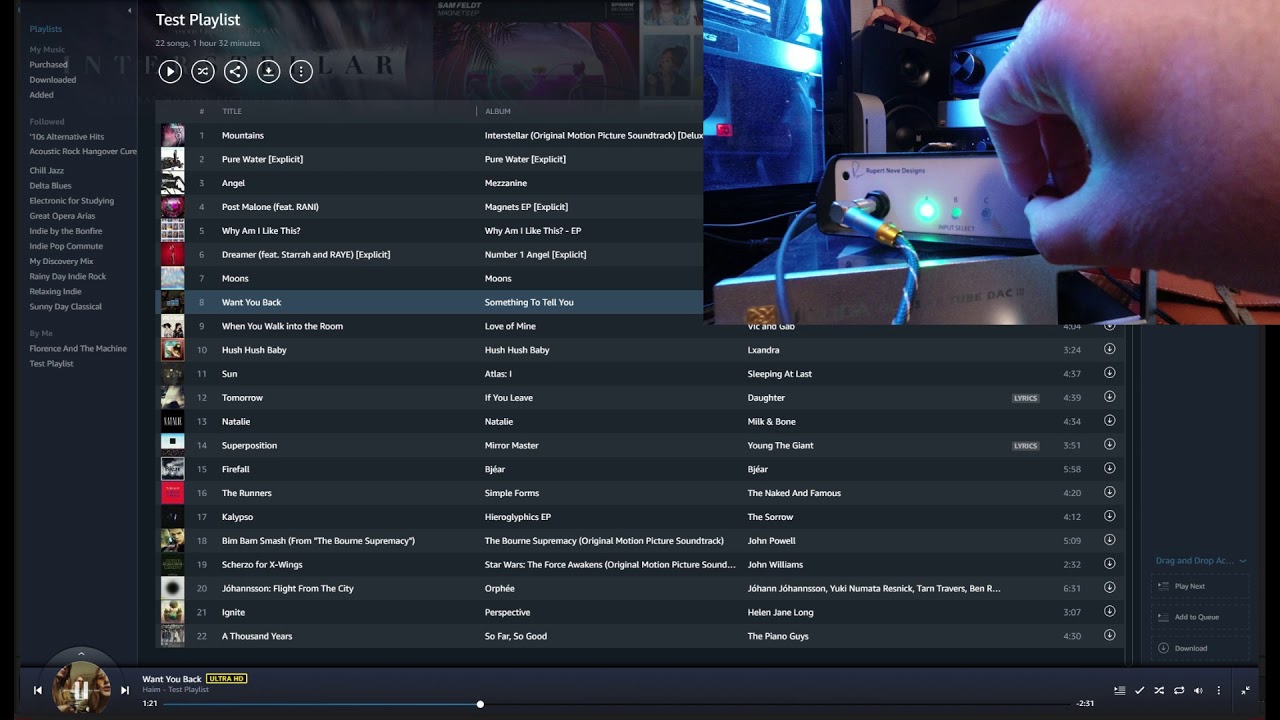Download the song Tomorrow

coord(1109,397)
